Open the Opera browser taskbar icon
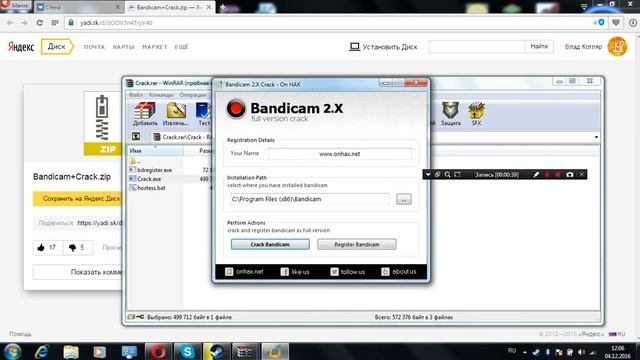The width and height of the screenshot is (640, 360). pos(158,351)
